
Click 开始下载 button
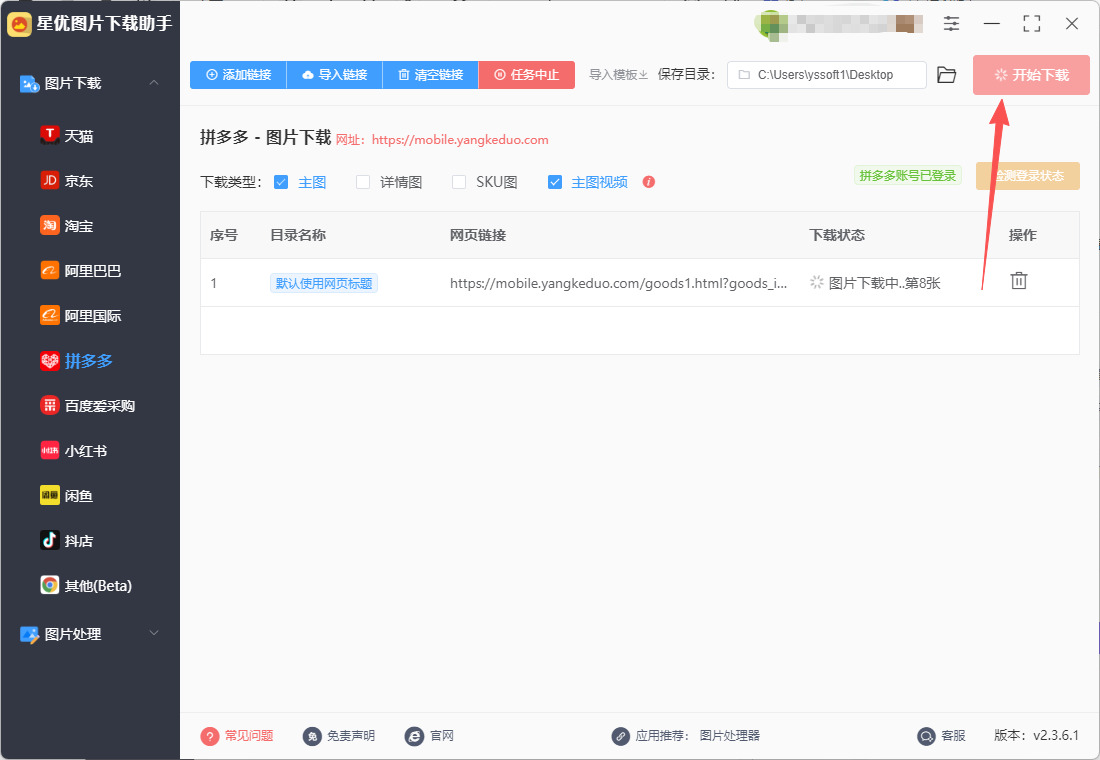(1031, 74)
